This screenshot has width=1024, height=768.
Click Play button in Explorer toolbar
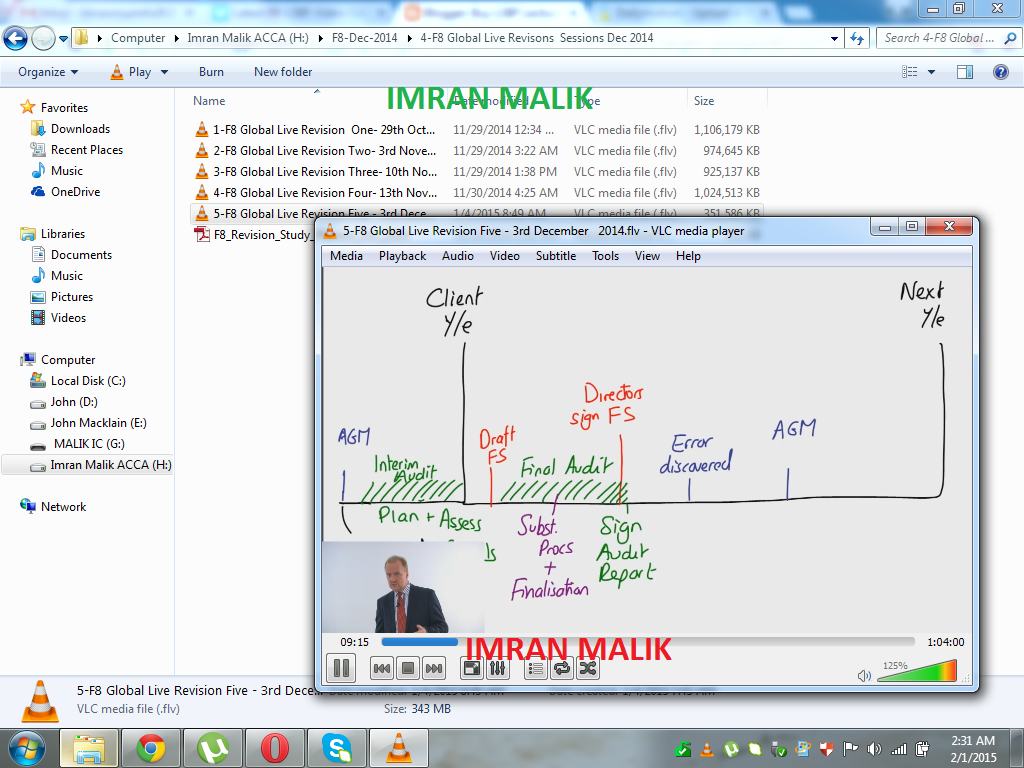[x=131, y=72]
